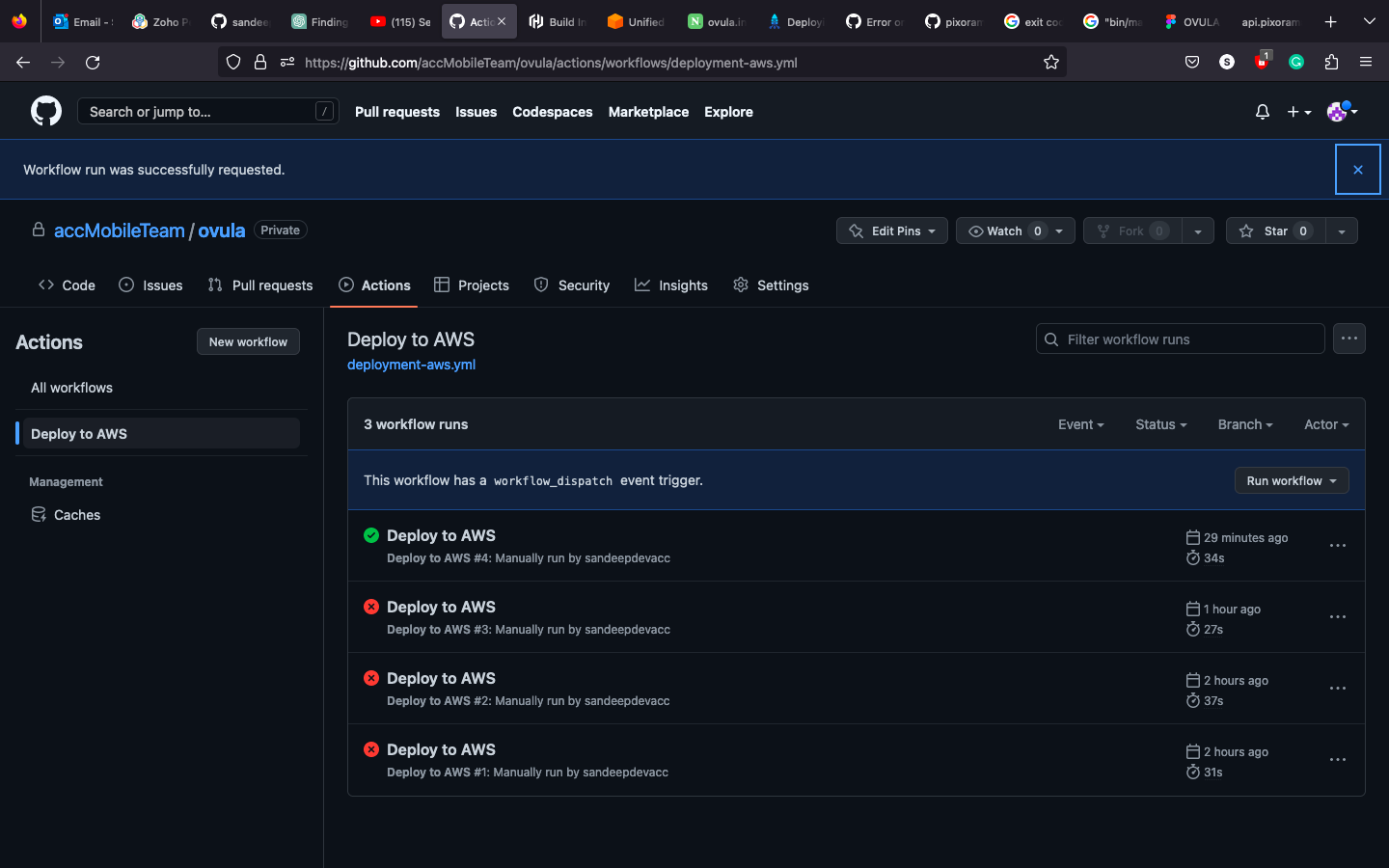This screenshot has height=868, width=1389.
Task: Open the Marketplace menu item
Action: [x=647, y=112]
